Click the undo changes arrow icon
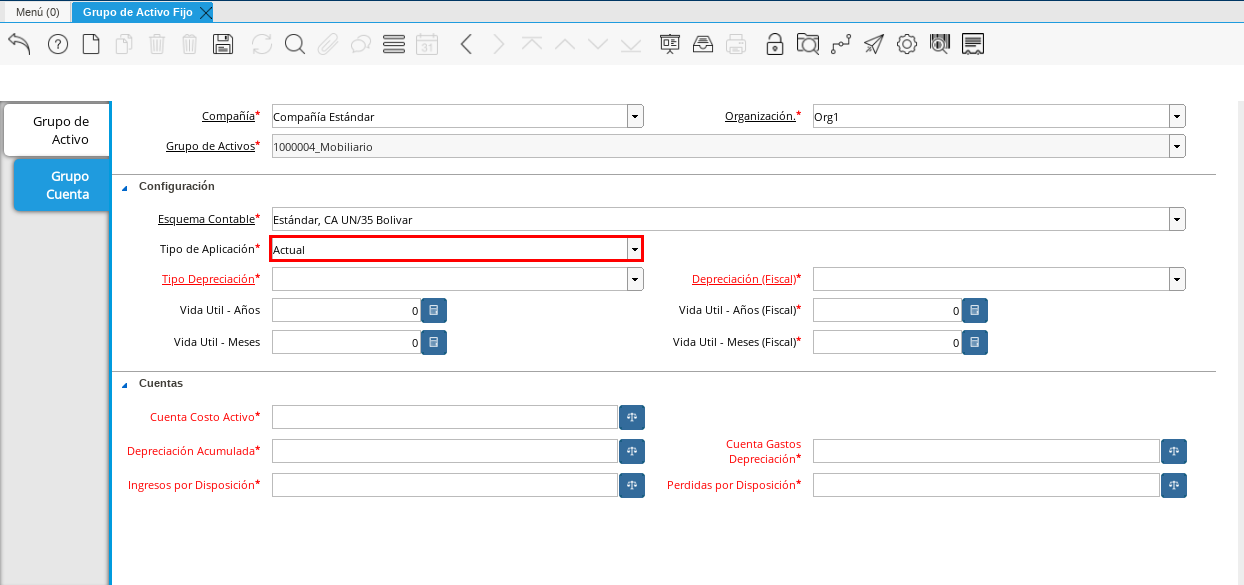The height and width of the screenshot is (585, 1244). tap(20, 44)
